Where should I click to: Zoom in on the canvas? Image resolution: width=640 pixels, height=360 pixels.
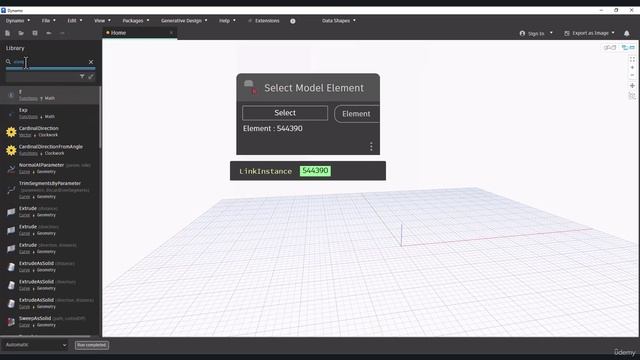632,67
